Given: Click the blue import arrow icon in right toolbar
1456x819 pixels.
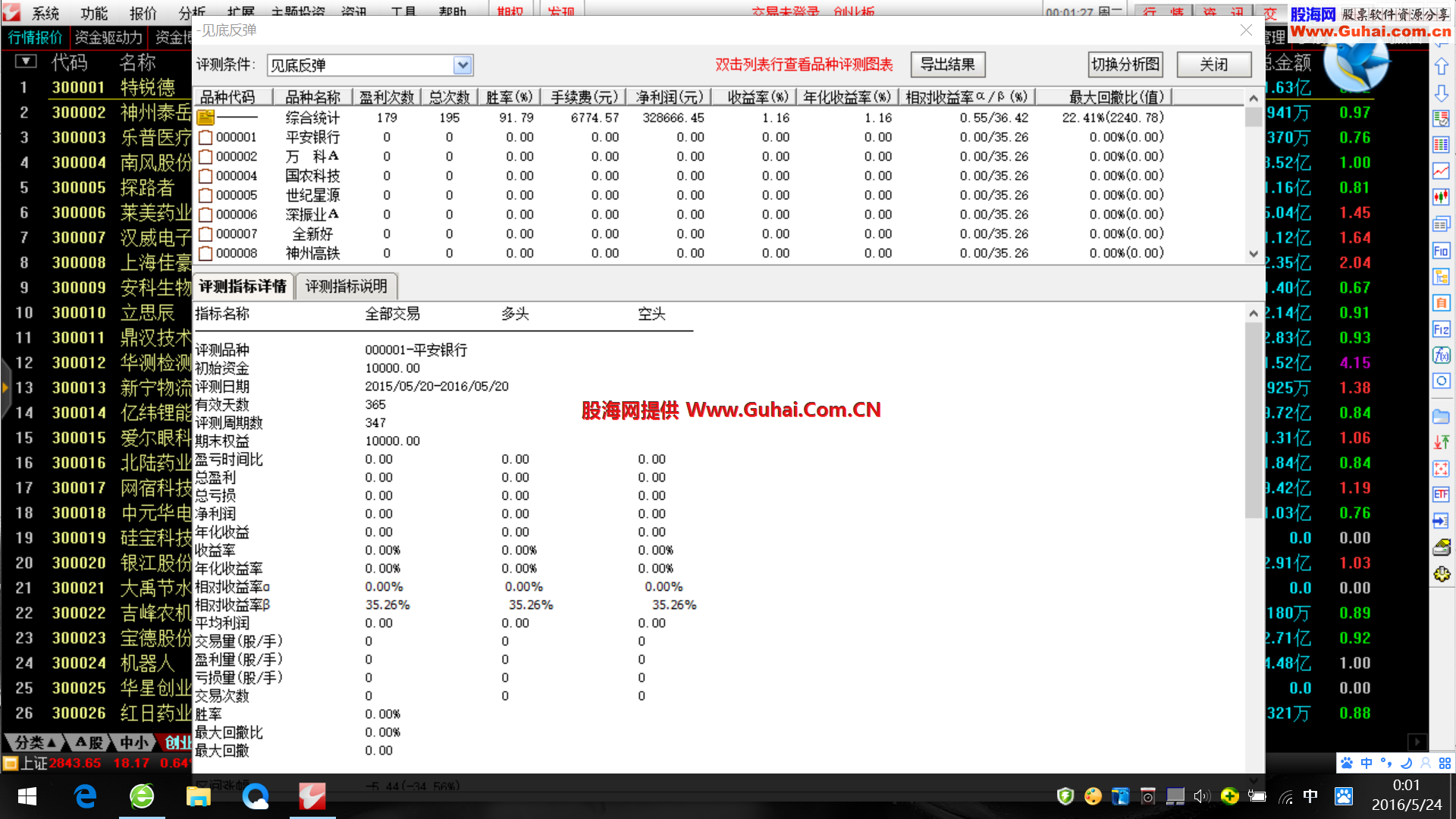Looking at the screenshot, I should (x=1442, y=521).
